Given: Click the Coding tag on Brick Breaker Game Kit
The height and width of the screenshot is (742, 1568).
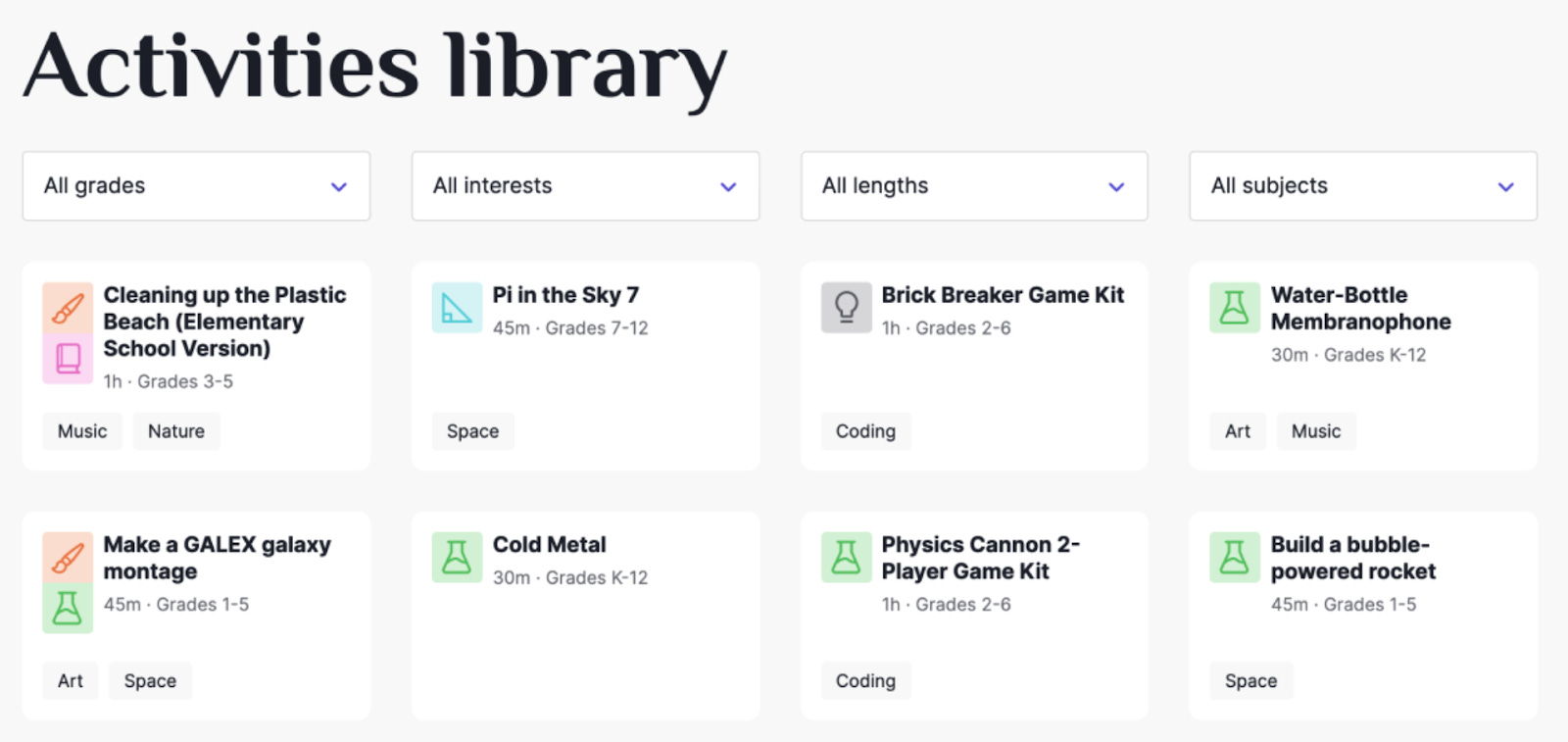Looking at the screenshot, I should tap(865, 431).
